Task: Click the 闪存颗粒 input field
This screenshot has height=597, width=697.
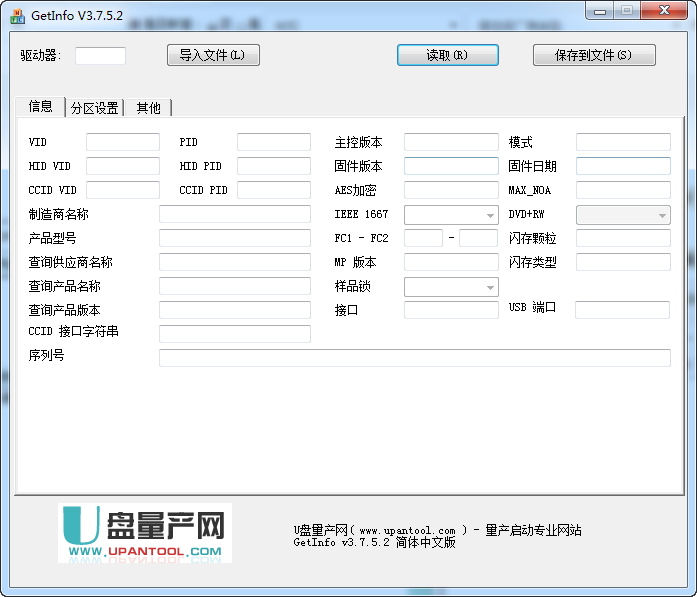Action: 623,238
